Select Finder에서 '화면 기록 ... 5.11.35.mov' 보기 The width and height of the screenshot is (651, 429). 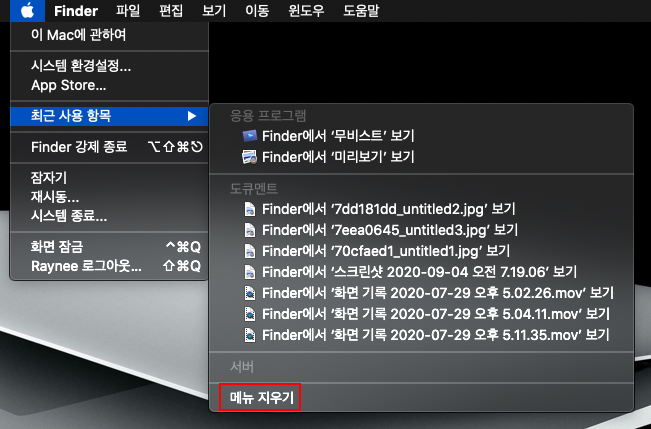point(421,335)
